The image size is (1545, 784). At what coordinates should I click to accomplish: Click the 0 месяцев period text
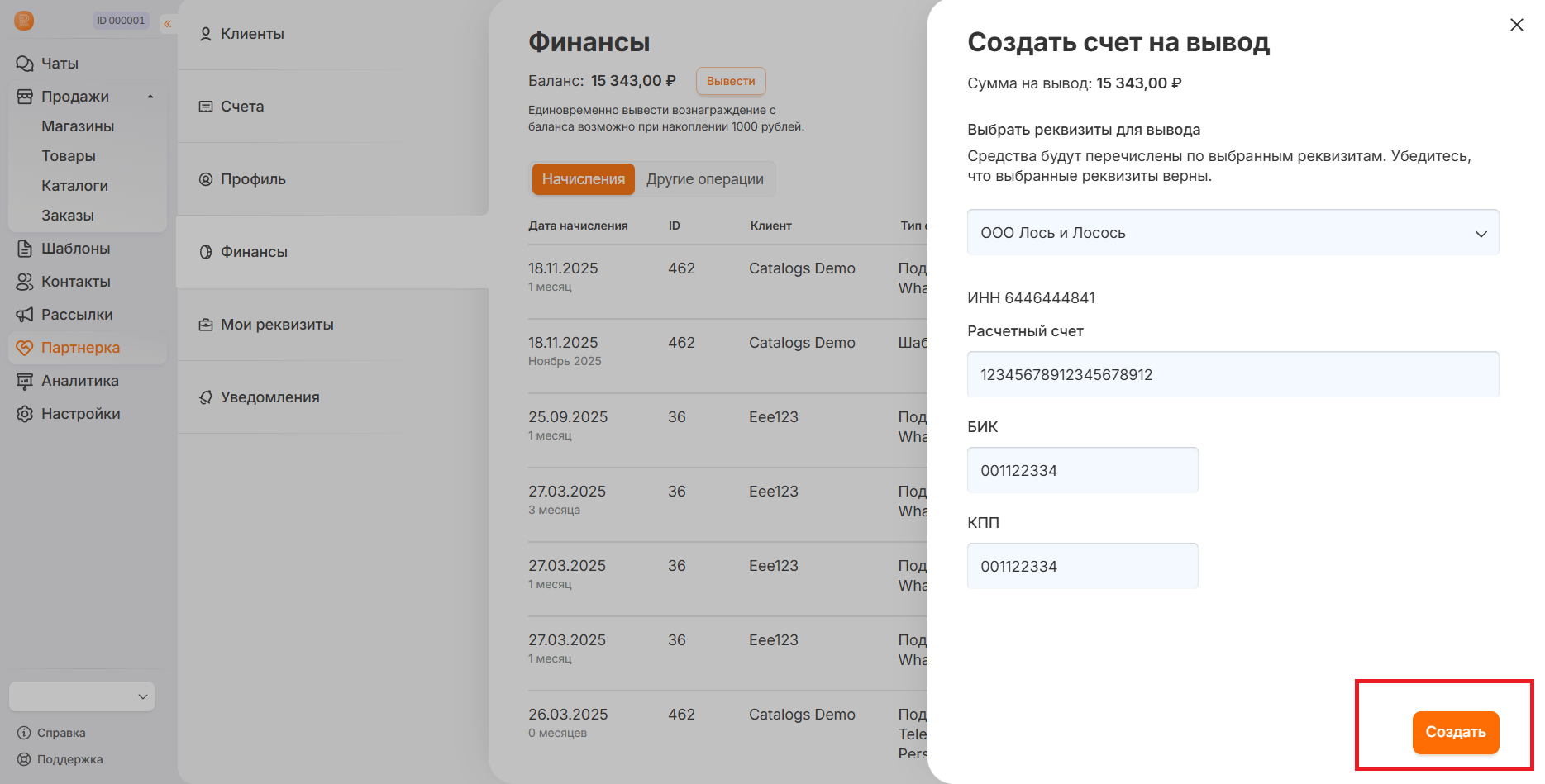tap(557, 733)
